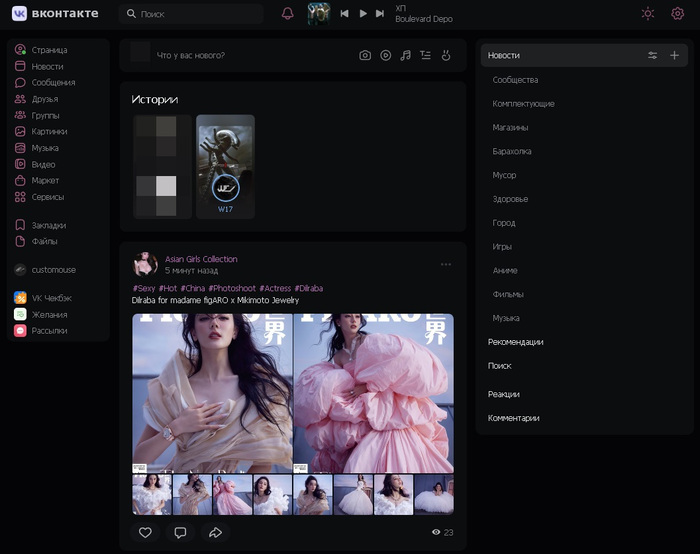
Task: Toggle light theme with the sun icon
Action: click(x=647, y=14)
